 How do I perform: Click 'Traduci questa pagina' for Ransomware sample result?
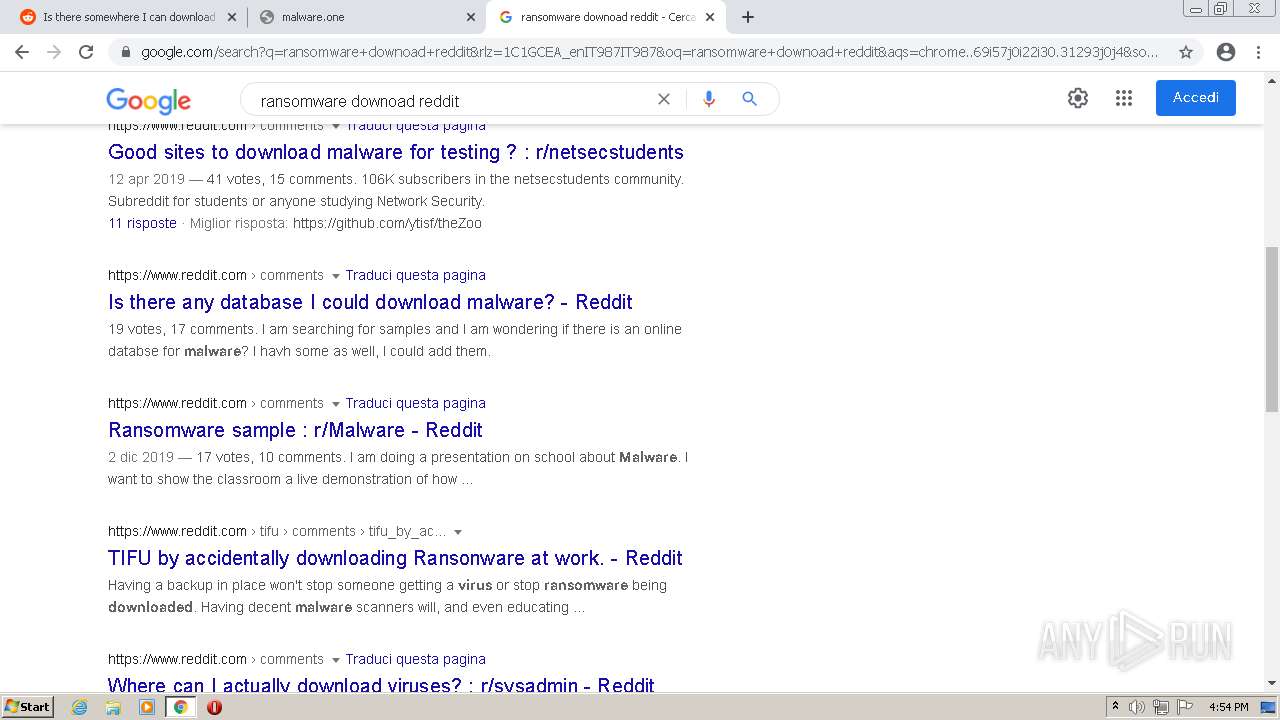pos(415,403)
